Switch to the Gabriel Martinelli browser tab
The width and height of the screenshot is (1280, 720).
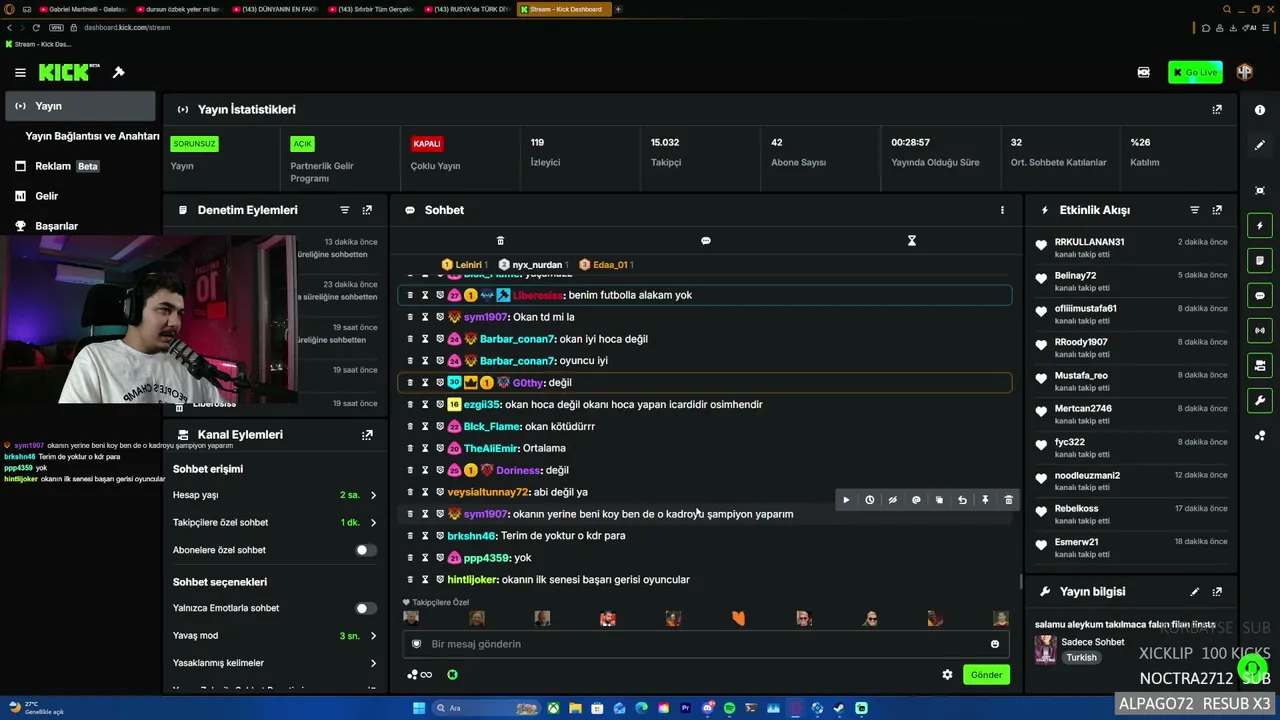84,9
